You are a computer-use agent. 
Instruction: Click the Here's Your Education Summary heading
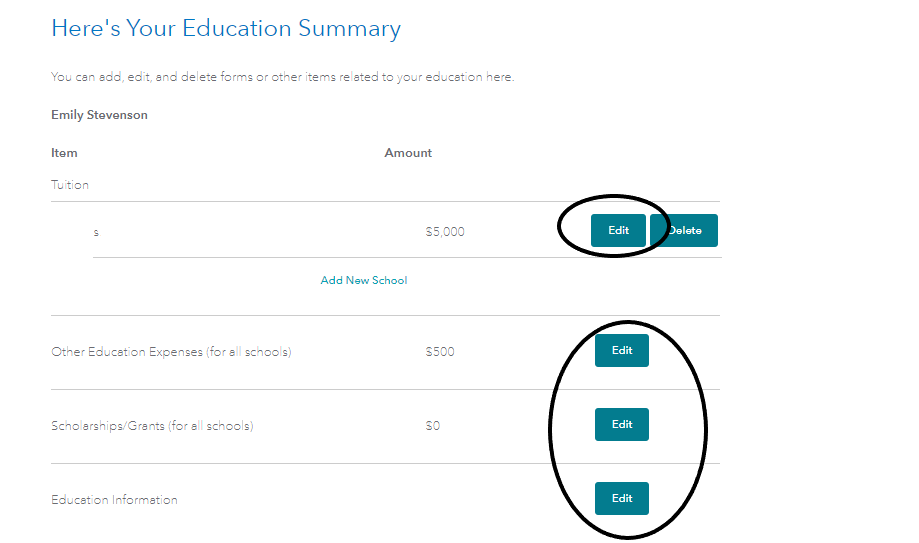[x=226, y=29]
